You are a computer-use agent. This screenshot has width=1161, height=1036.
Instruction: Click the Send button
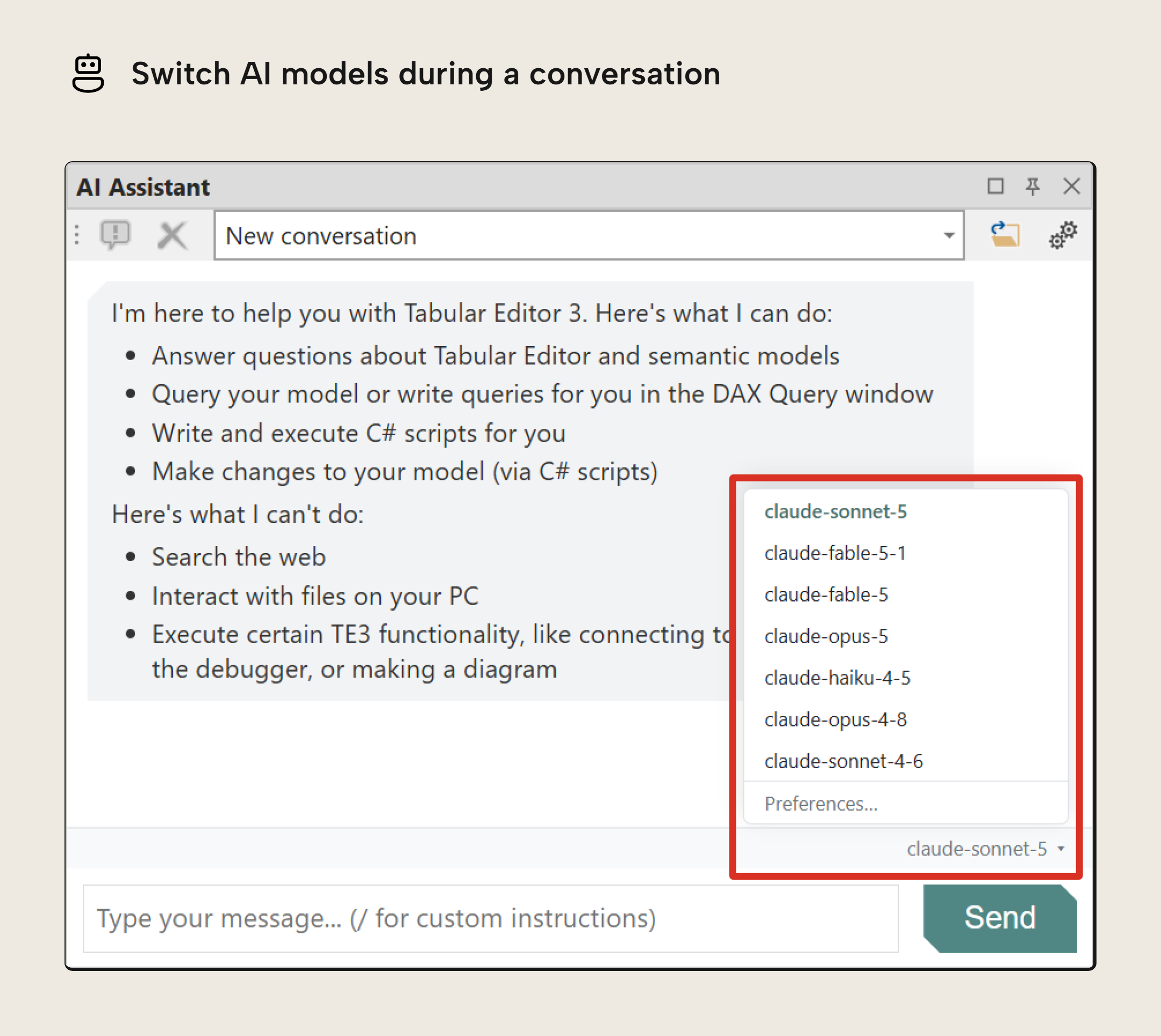[999, 918]
